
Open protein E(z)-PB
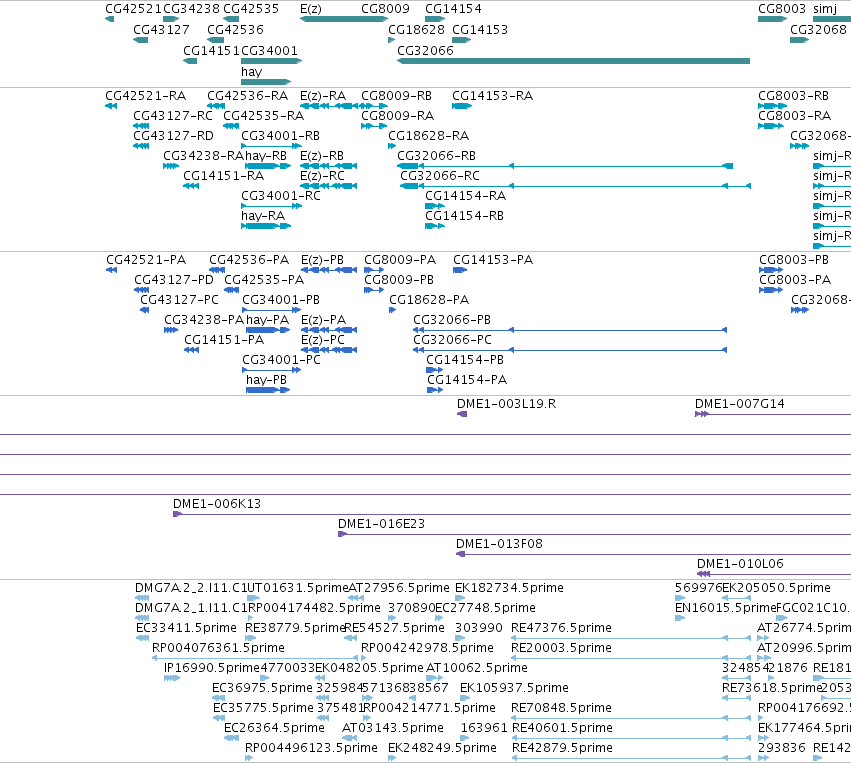pyautogui.click(x=322, y=260)
